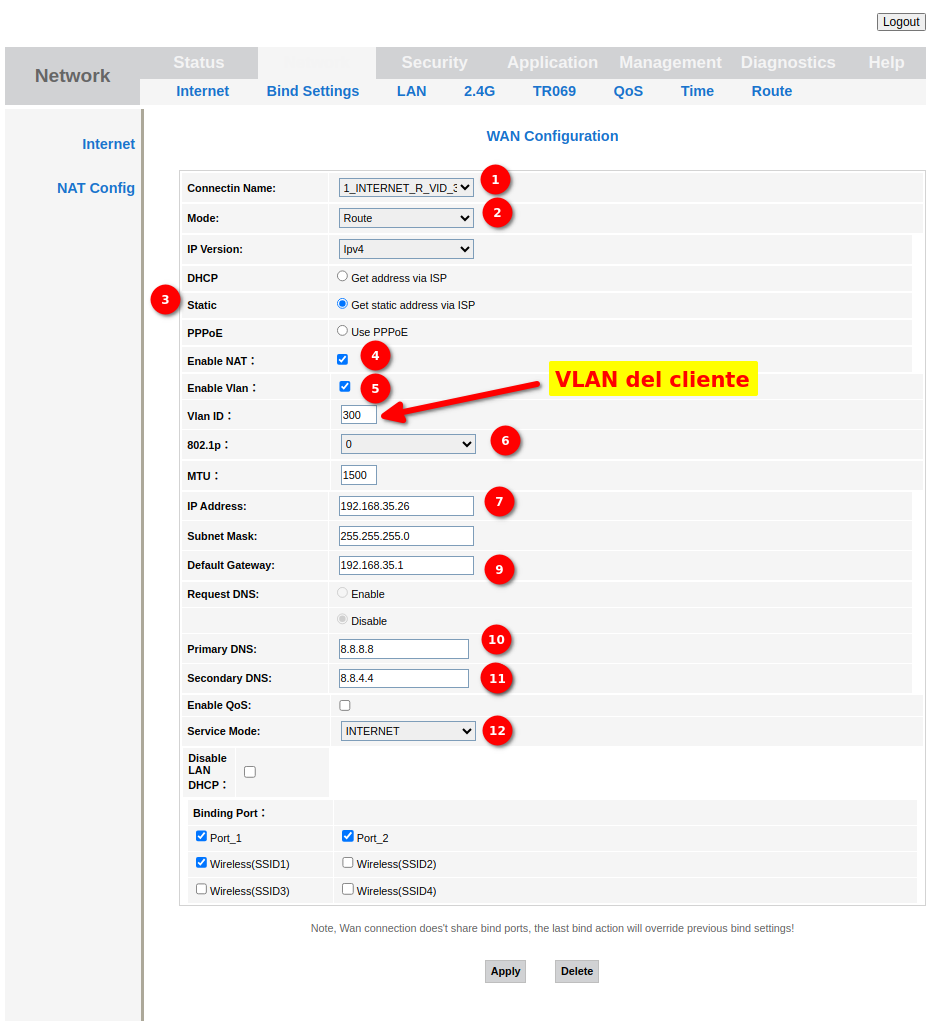
Task: Open the 802.1p priority dropdown
Action: point(408,443)
